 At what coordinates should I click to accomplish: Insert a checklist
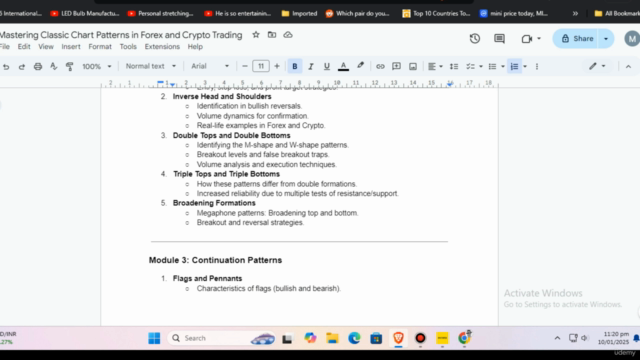[x=470, y=66]
